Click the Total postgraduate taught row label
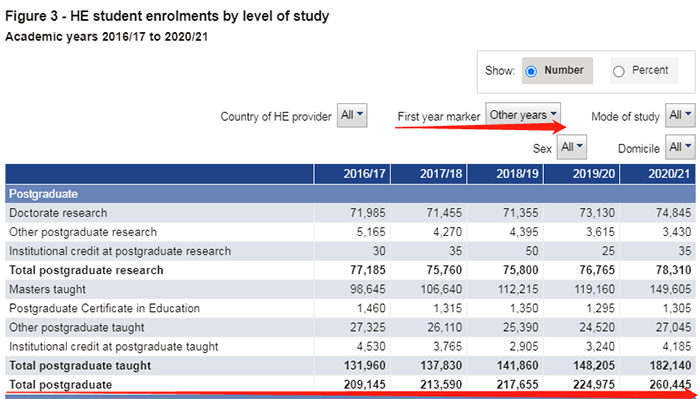 click(80, 366)
